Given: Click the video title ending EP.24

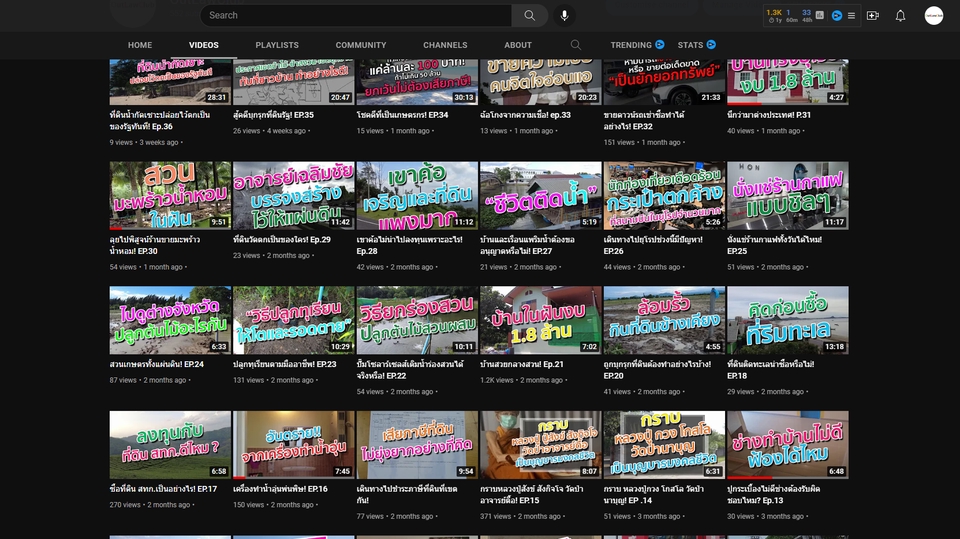Looking at the screenshot, I should [157, 364].
